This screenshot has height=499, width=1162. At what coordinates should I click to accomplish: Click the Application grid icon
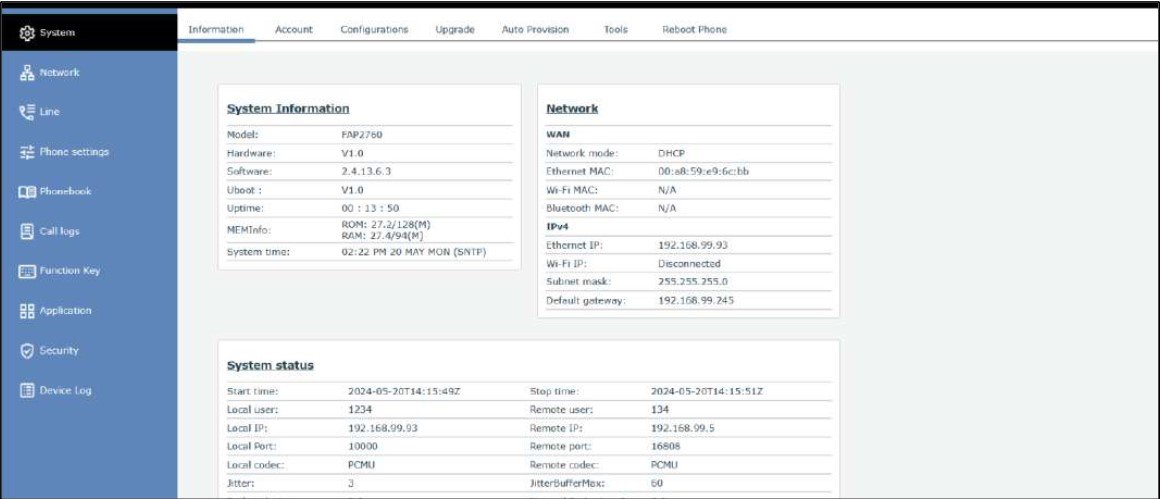27,311
